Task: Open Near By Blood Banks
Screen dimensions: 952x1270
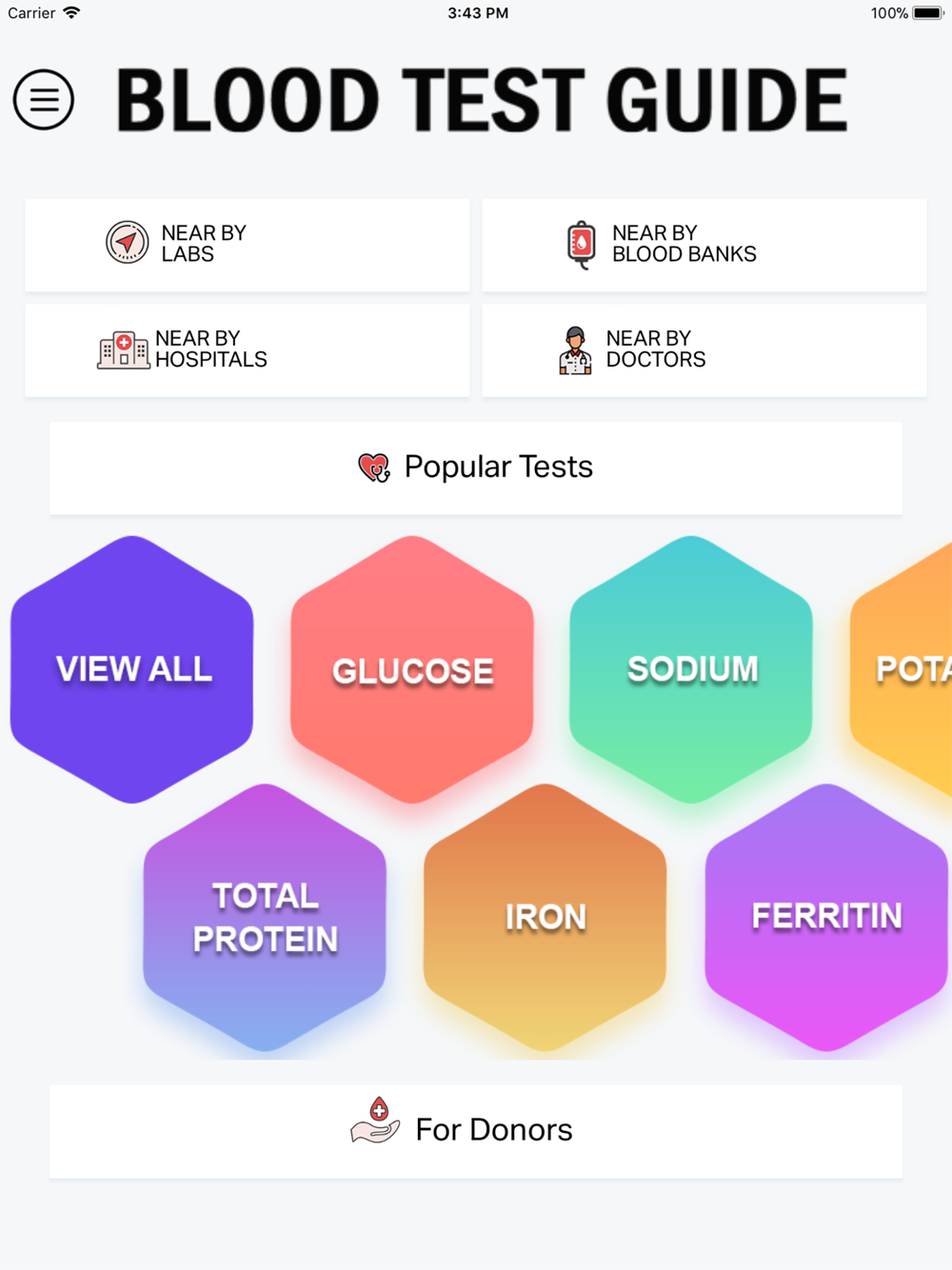Action: 704,245
